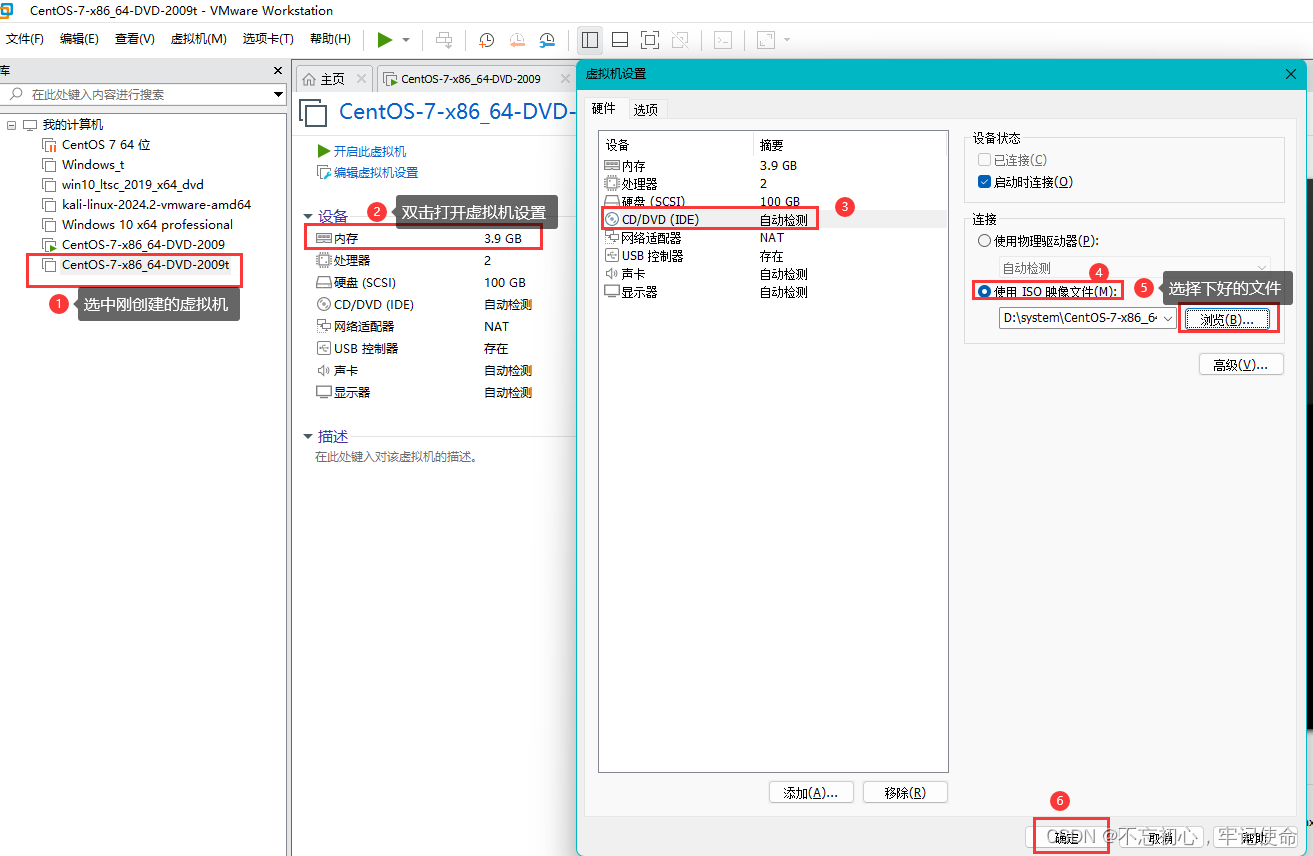The height and width of the screenshot is (856, 1313).
Task: Toggle the 已连接(C) checkbox
Action: click(984, 160)
